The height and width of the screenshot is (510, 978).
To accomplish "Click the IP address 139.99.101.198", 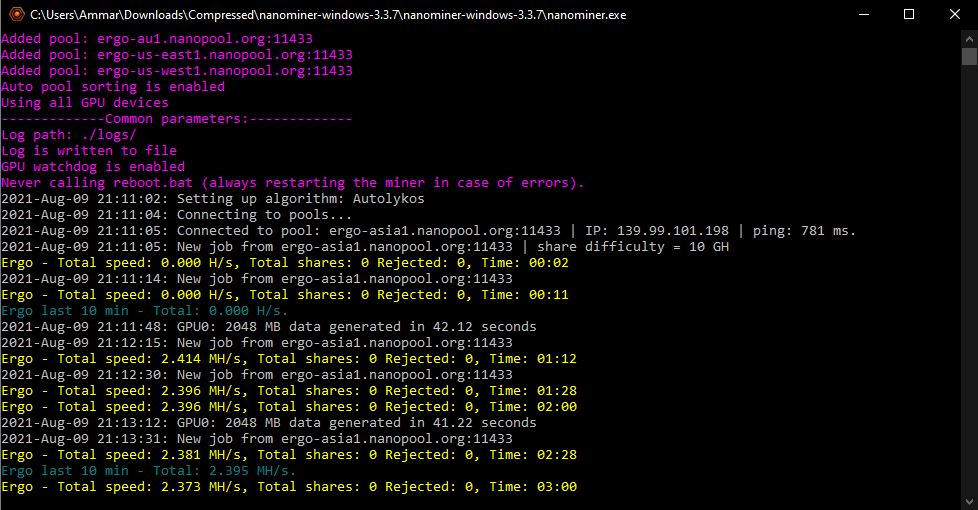I will coord(672,231).
